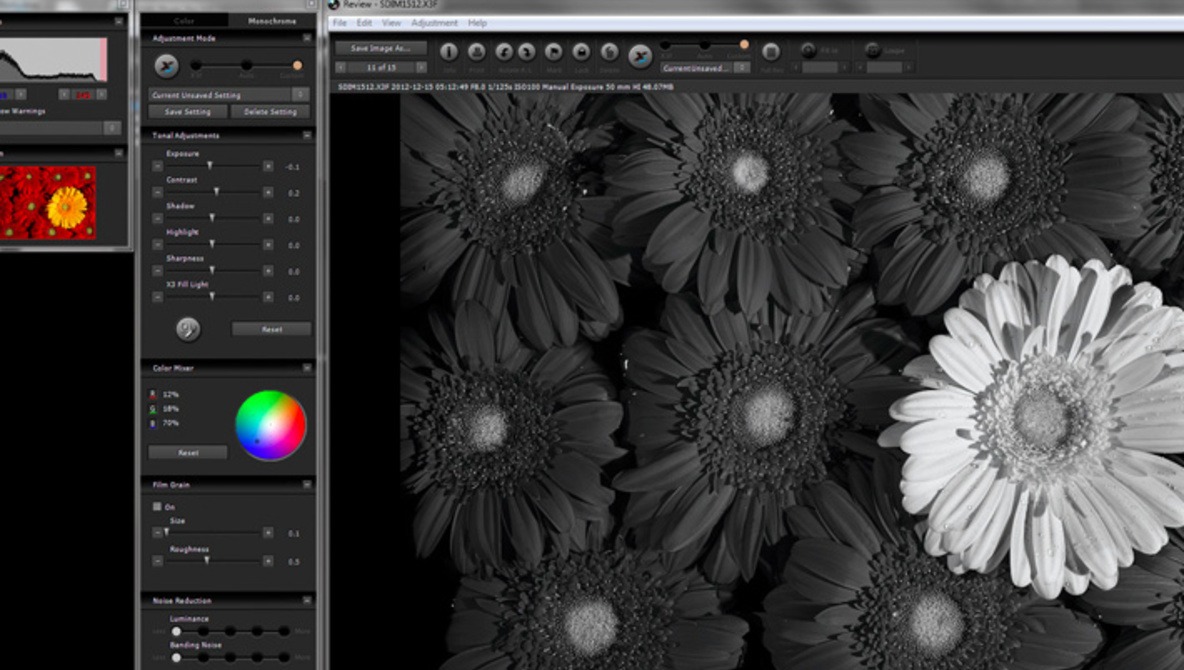Image resolution: width=1184 pixels, height=670 pixels.
Task: Open Current Unsaved Setting dropdown in panel
Action: tap(228, 95)
